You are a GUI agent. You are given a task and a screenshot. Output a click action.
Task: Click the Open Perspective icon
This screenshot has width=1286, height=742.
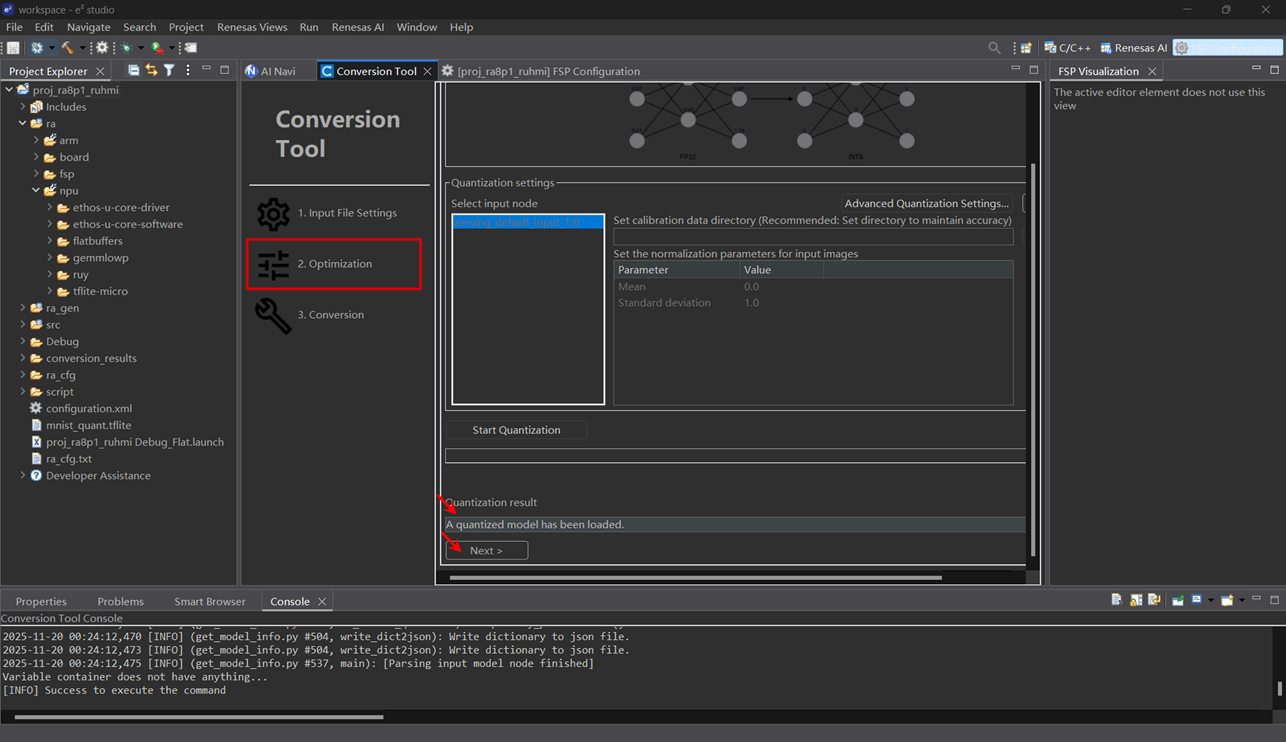point(1026,47)
